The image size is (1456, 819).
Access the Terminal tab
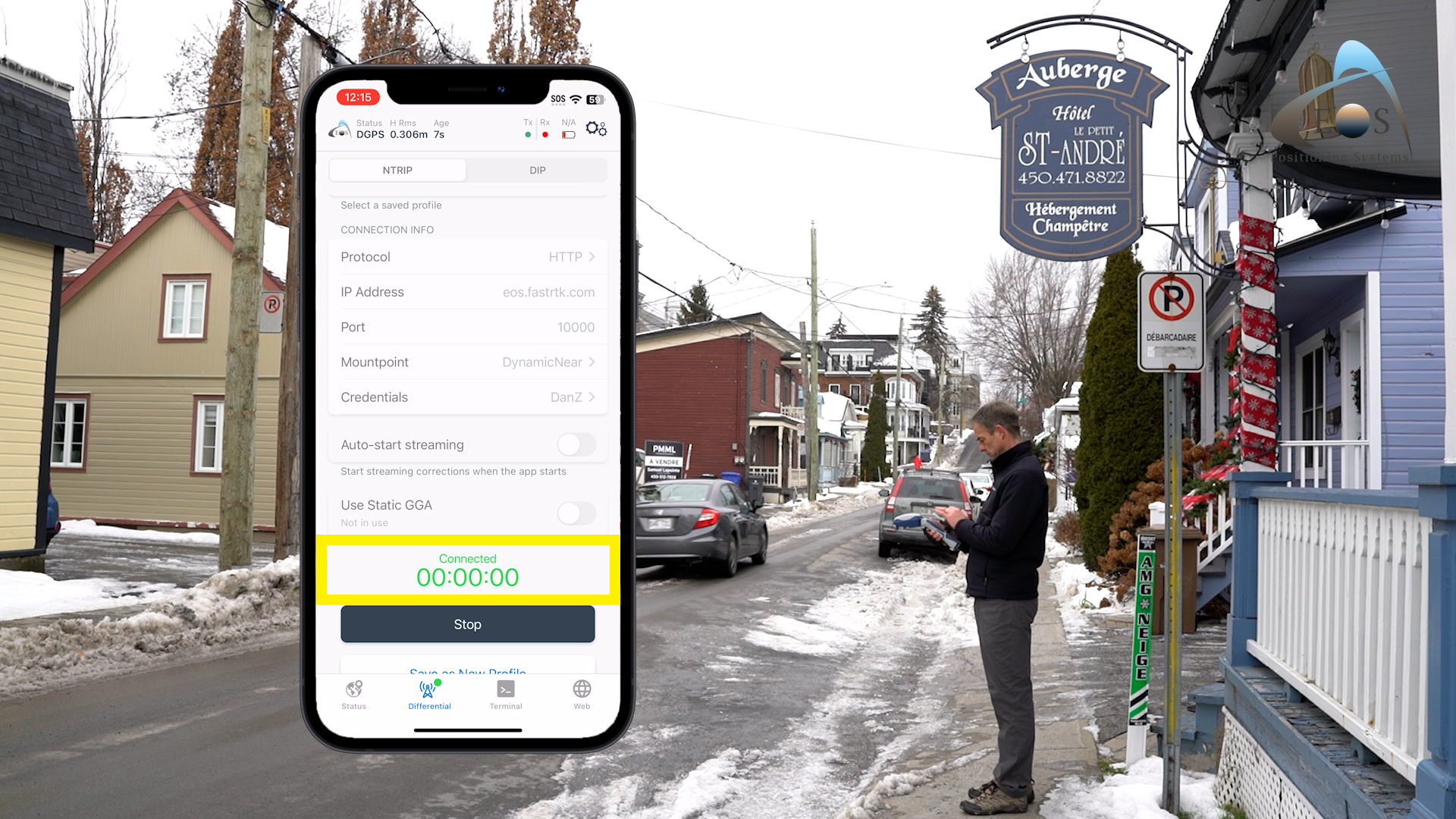(505, 694)
